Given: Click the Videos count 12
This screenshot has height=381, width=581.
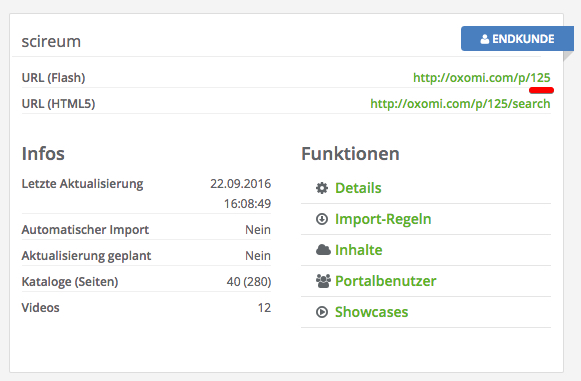Looking at the screenshot, I should pyautogui.click(x=264, y=308).
